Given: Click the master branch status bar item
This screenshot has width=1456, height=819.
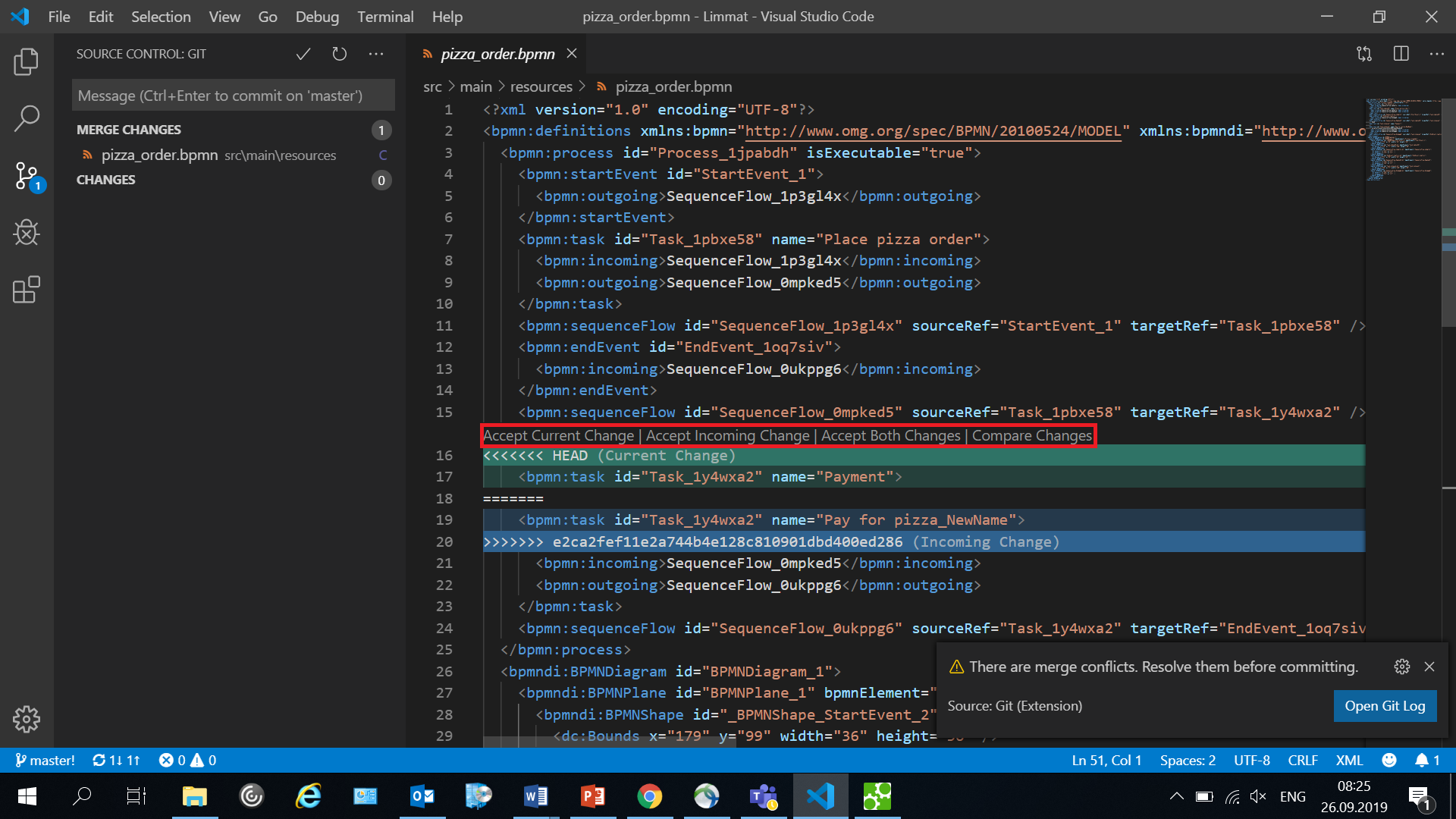Looking at the screenshot, I should click(45, 760).
